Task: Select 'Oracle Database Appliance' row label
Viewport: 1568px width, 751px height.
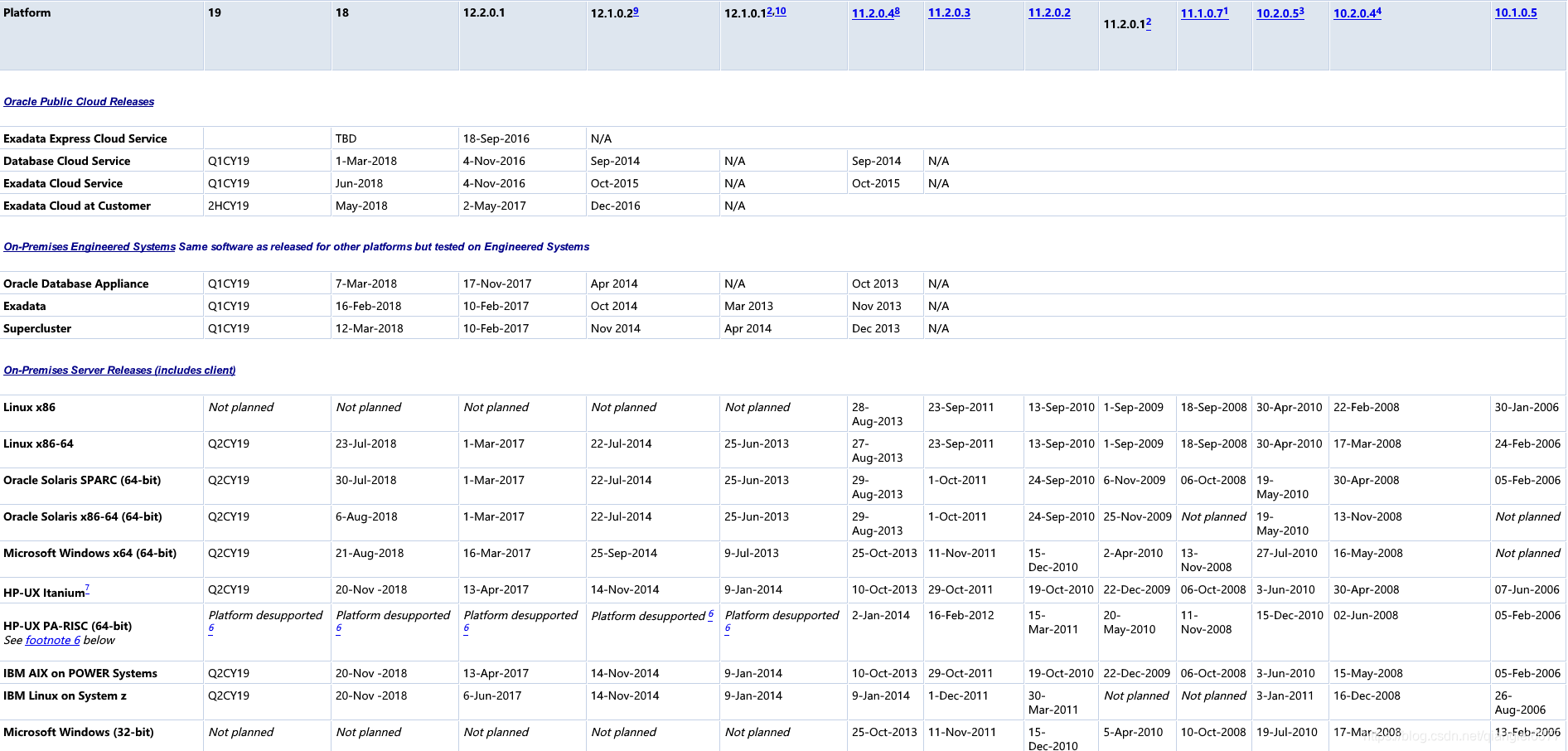Action: coord(76,284)
